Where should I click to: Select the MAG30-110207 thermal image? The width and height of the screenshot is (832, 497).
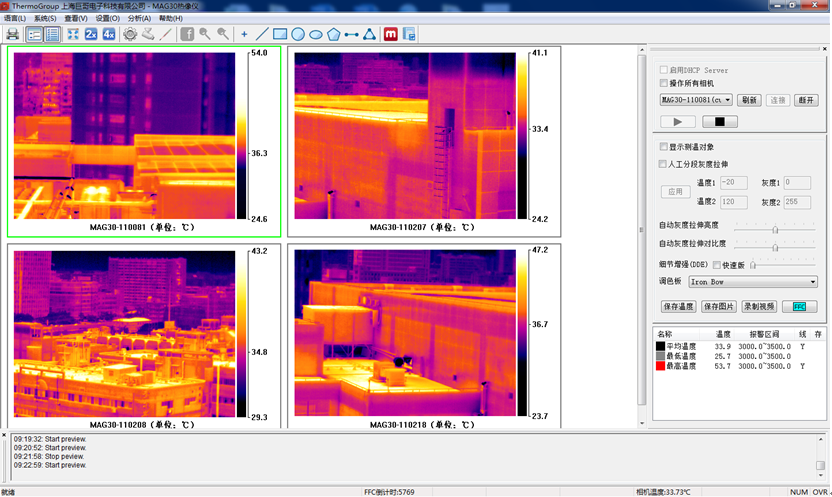point(405,135)
